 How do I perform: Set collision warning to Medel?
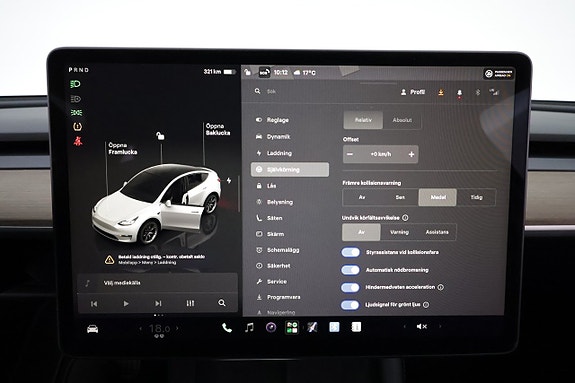438,197
